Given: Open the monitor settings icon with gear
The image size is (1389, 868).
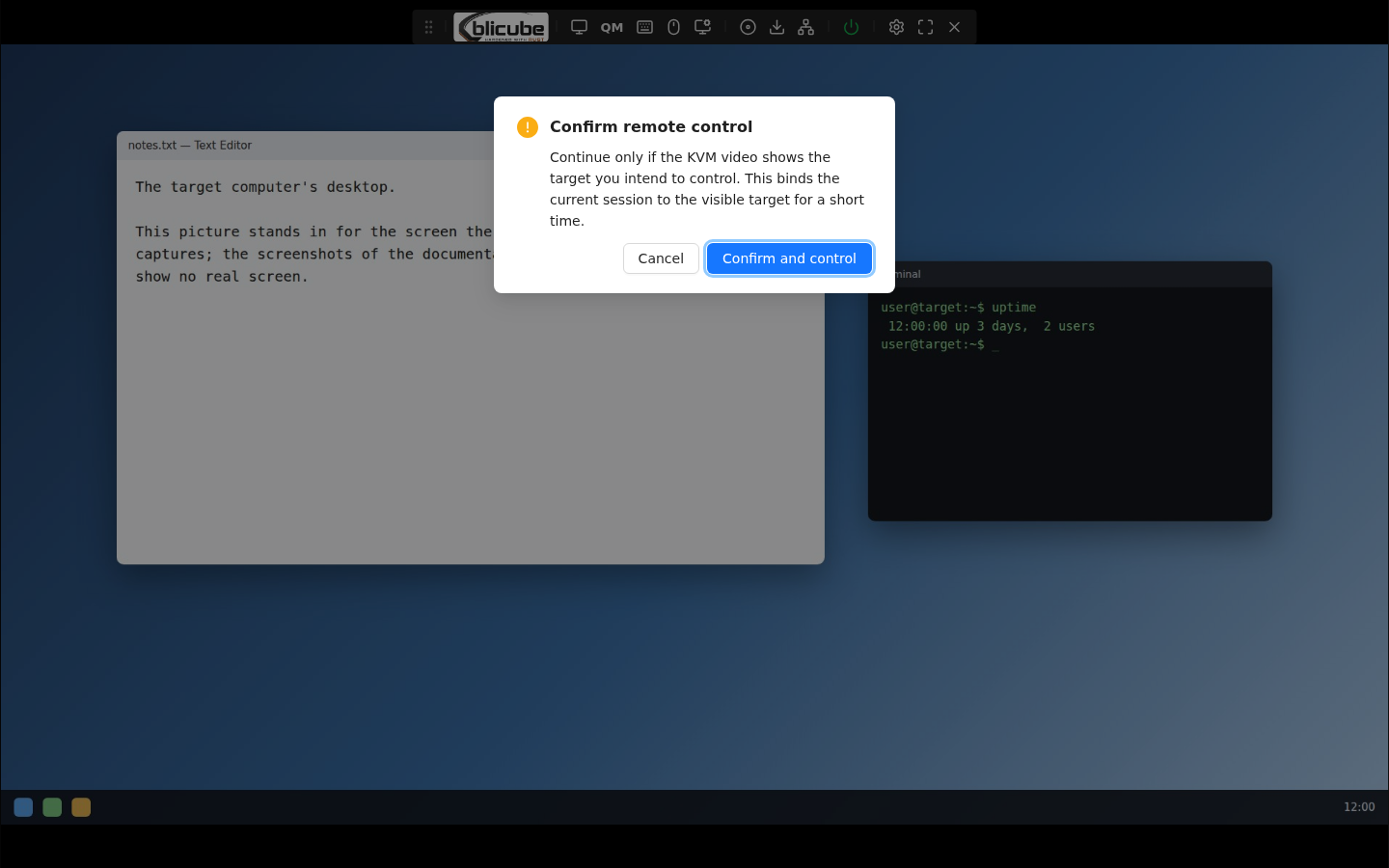Looking at the screenshot, I should (x=703, y=27).
